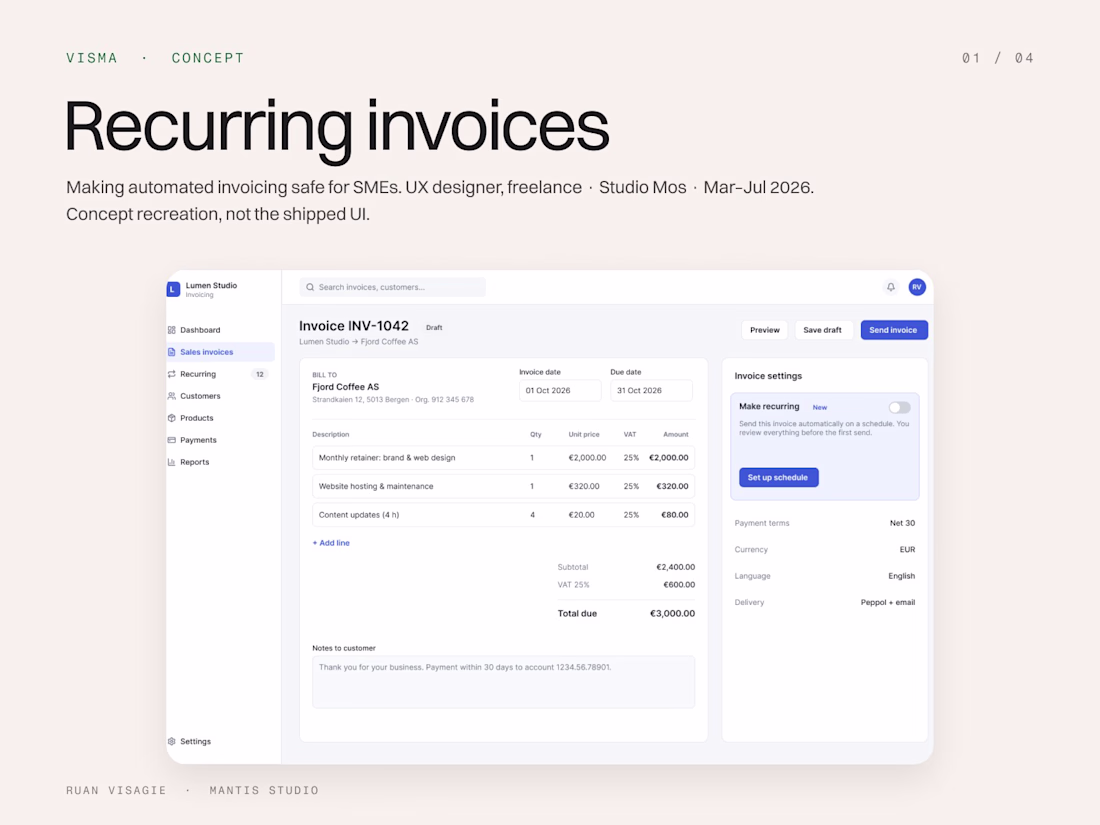This screenshot has height=825, width=1100.
Task: Click the Payments card icon
Action: tap(172, 440)
